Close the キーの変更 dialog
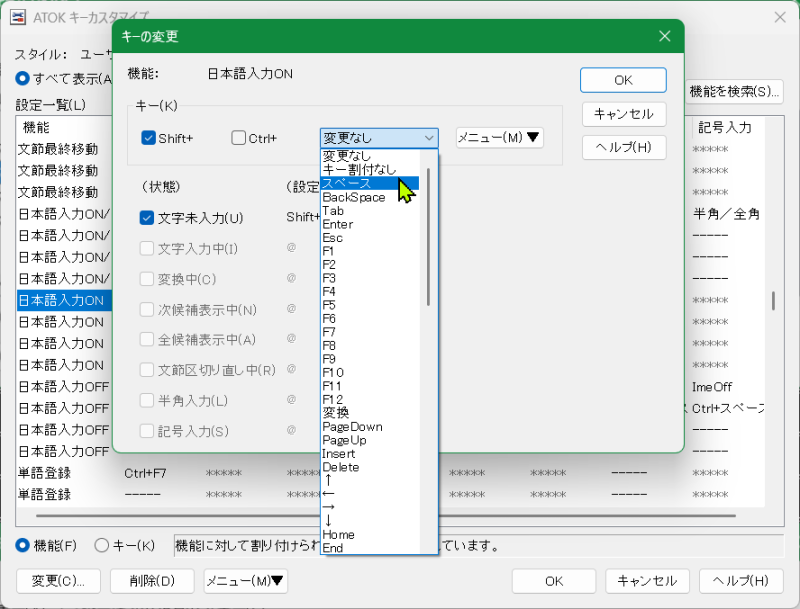This screenshot has height=609, width=800. [x=664, y=36]
